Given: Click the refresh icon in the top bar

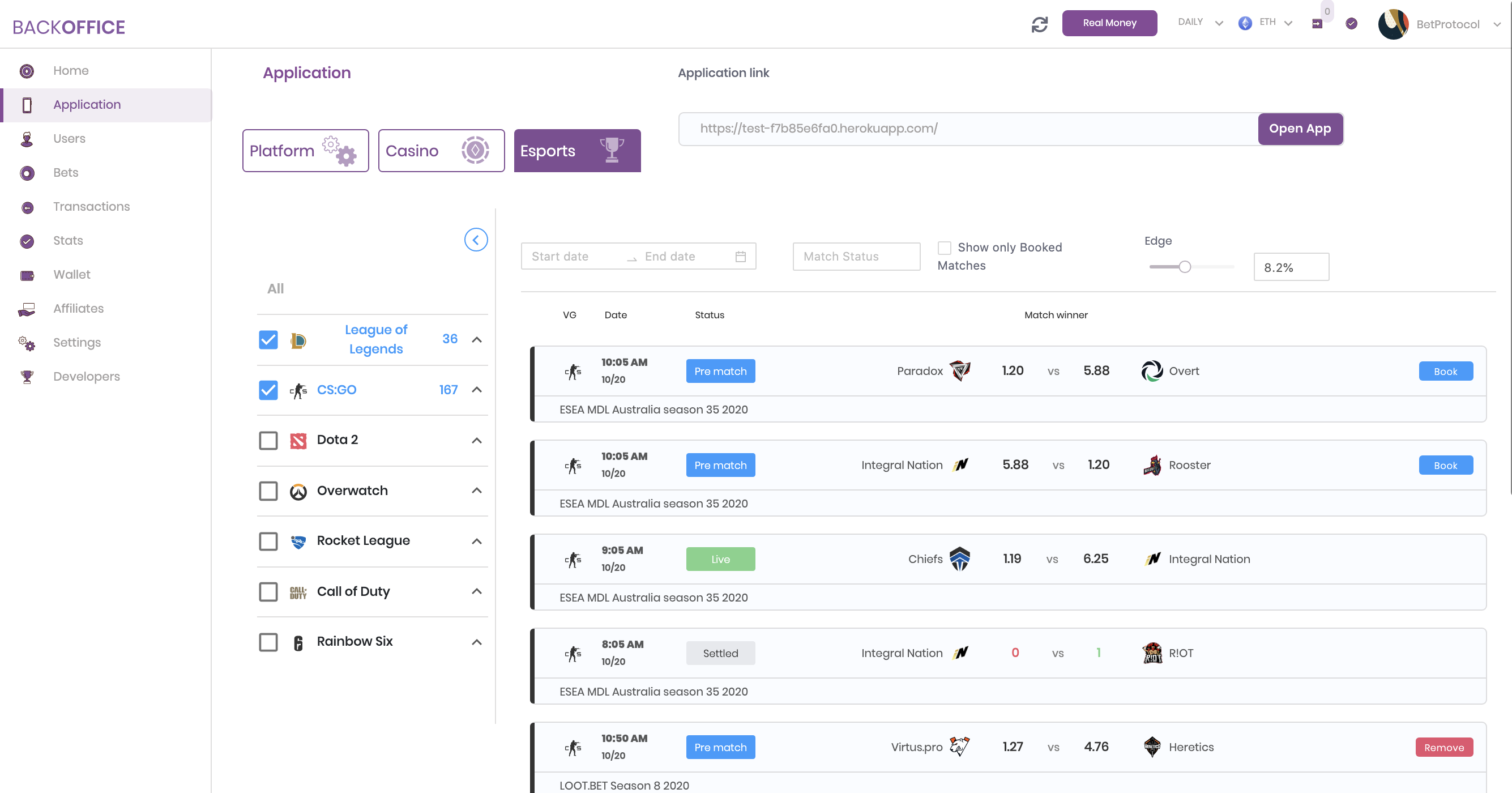Looking at the screenshot, I should pos(1040,24).
